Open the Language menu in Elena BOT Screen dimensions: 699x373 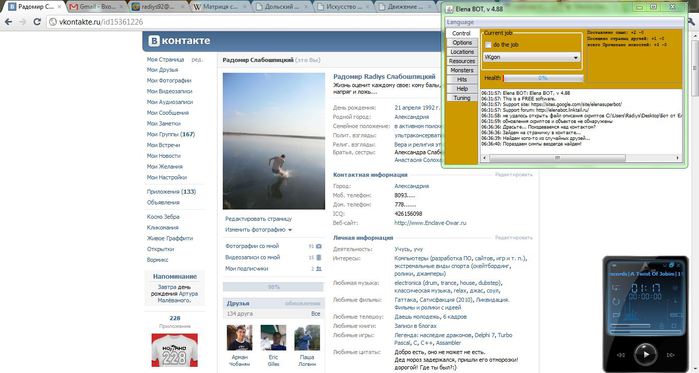[461, 22]
